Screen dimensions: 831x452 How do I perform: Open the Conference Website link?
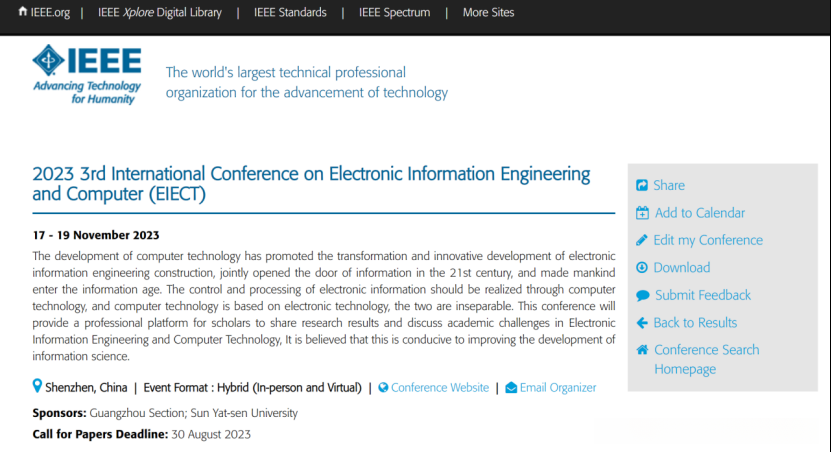click(x=440, y=388)
